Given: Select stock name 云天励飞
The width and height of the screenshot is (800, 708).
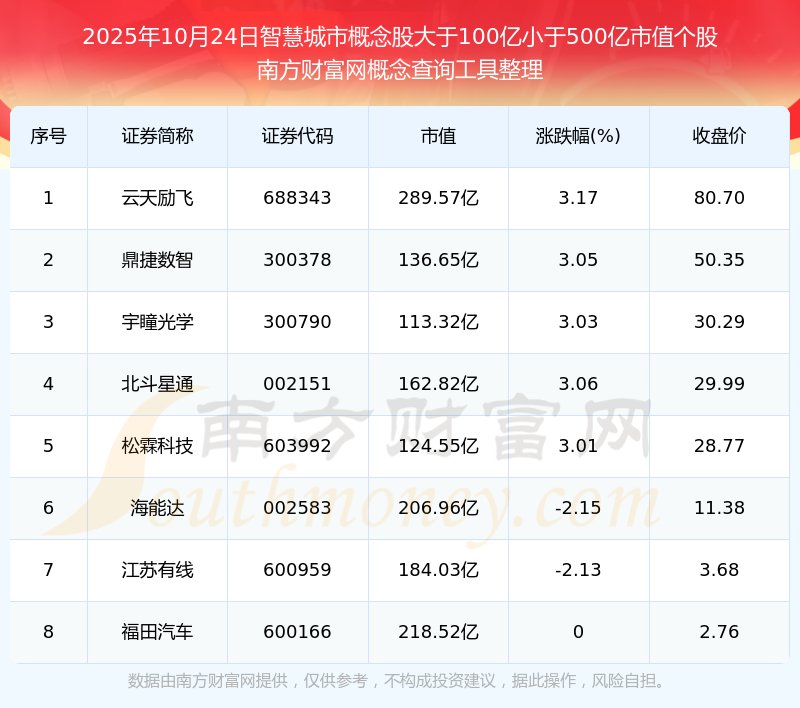Looking at the screenshot, I should (157, 198).
